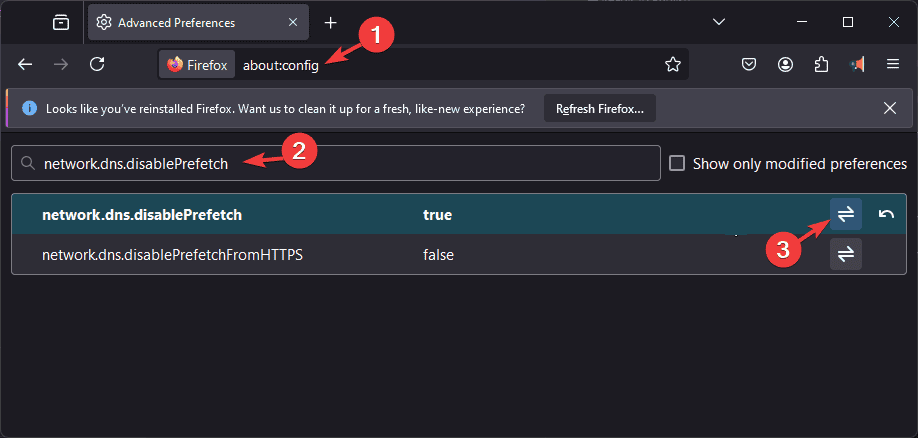The height and width of the screenshot is (438, 918).
Task: Click the back navigation arrow
Action: pos(25,64)
